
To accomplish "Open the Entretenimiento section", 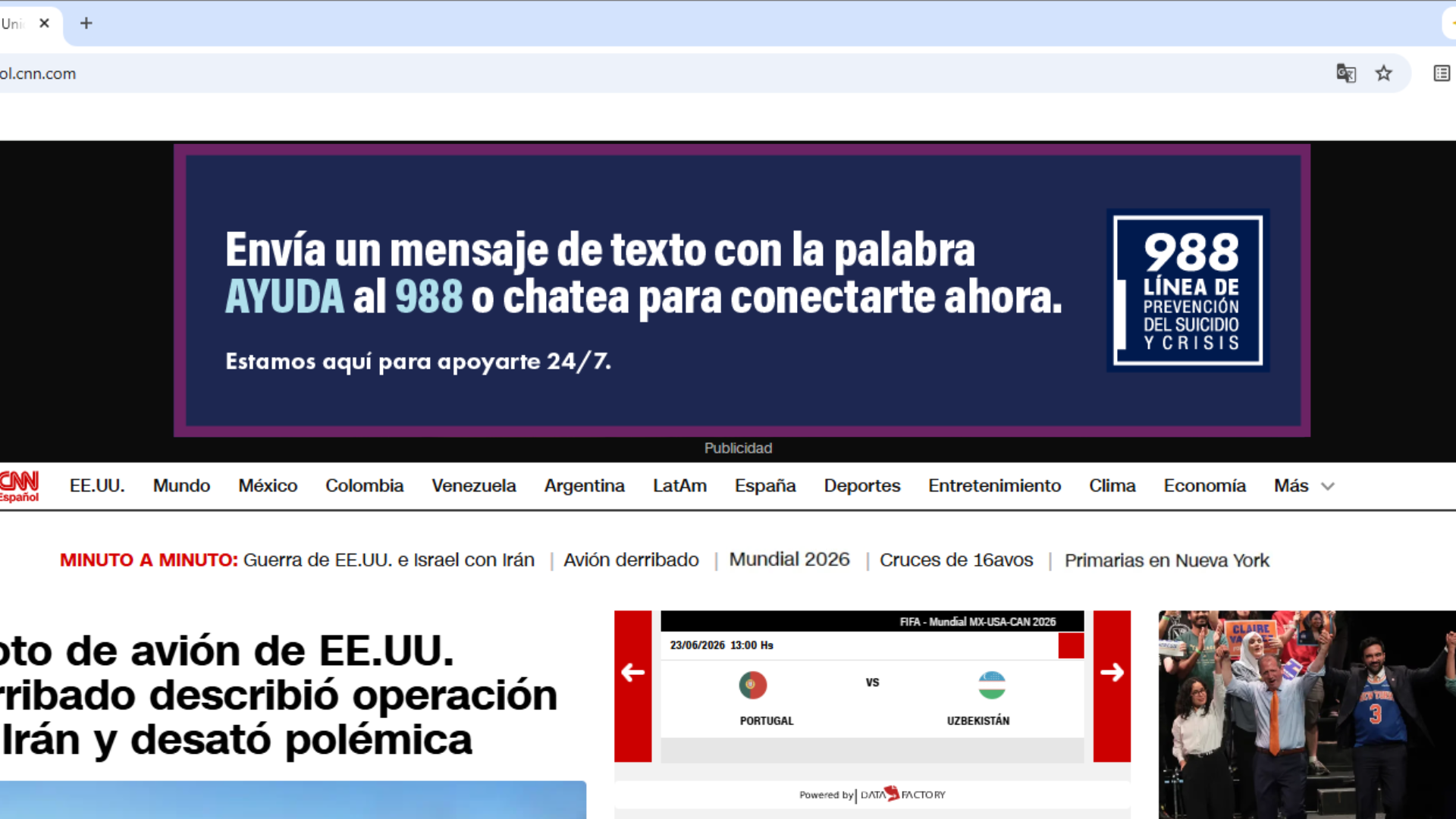I will [995, 486].
